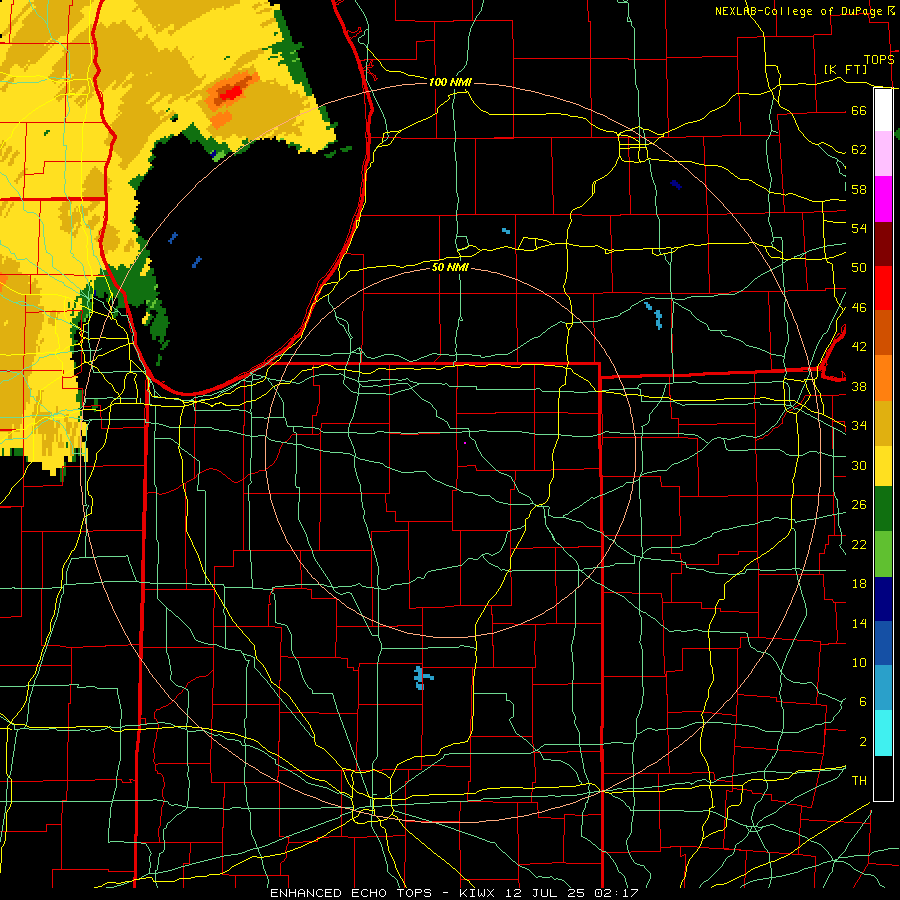This screenshot has height=900, width=900.
Task: Click the ENHANCED ECHO TOPS KIWX caption
Action: (454, 893)
